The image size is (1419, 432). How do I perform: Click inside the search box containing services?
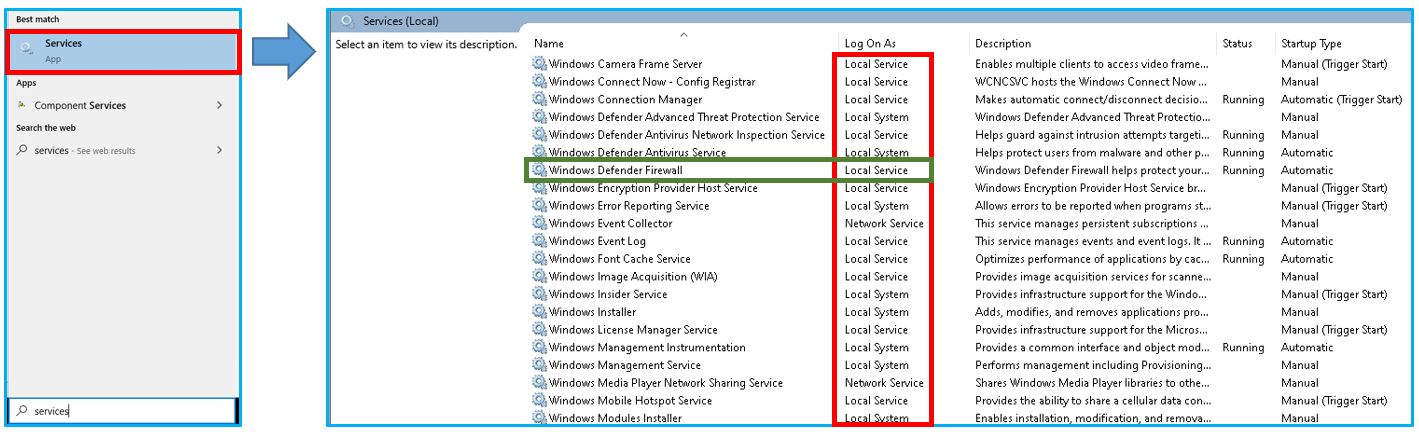(124, 410)
